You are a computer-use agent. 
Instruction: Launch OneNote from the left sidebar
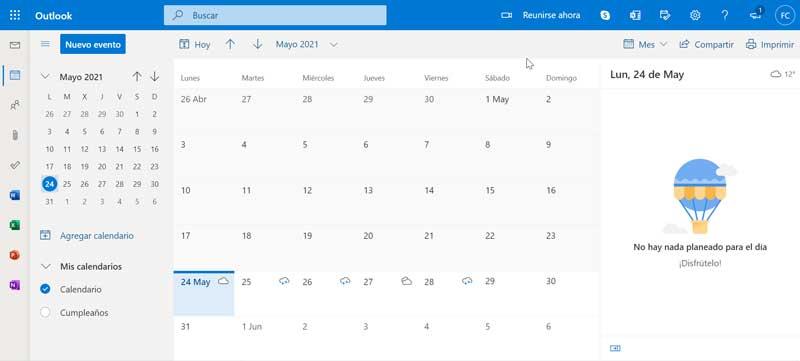15,286
